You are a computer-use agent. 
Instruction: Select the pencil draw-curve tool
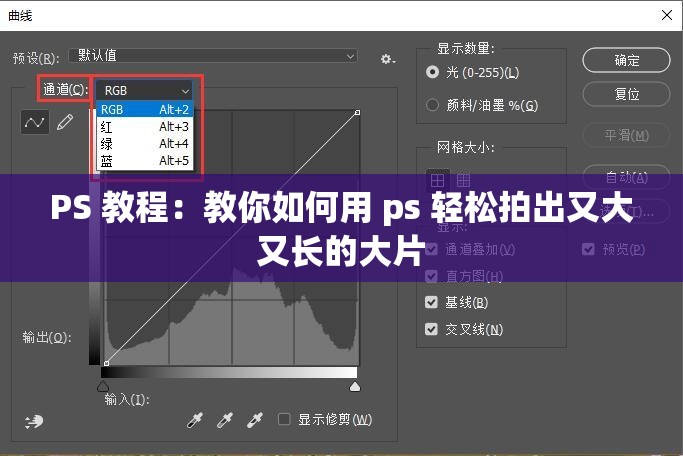[x=65, y=122]
